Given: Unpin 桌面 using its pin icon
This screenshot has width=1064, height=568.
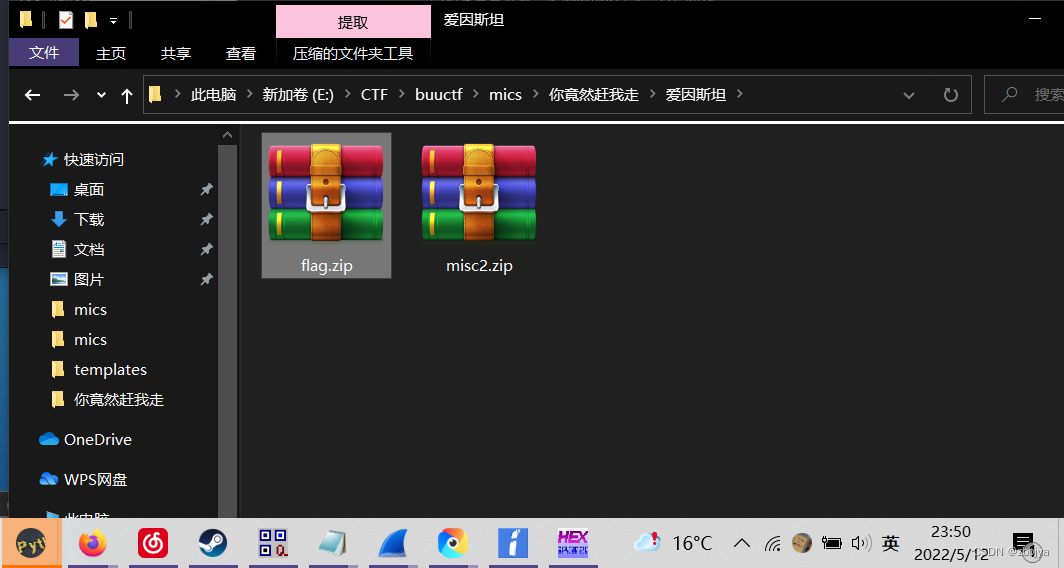Looking at the screenshot, I should tap(207, 189).
